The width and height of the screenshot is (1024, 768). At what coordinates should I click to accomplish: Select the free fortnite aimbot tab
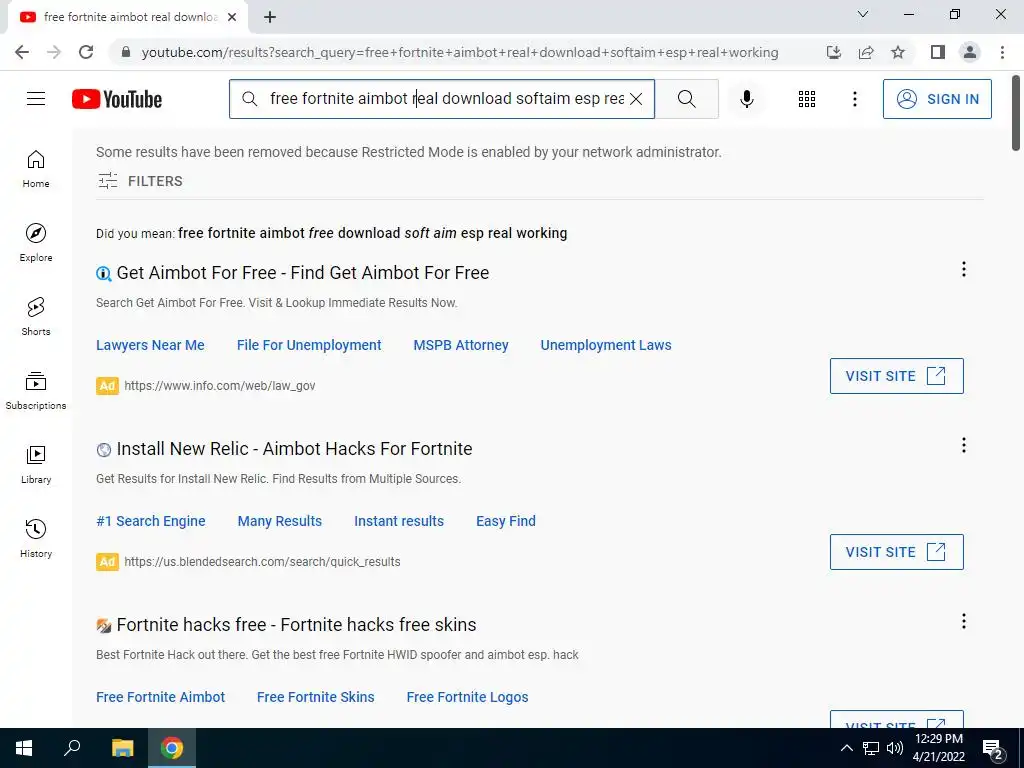coord(127,17)
